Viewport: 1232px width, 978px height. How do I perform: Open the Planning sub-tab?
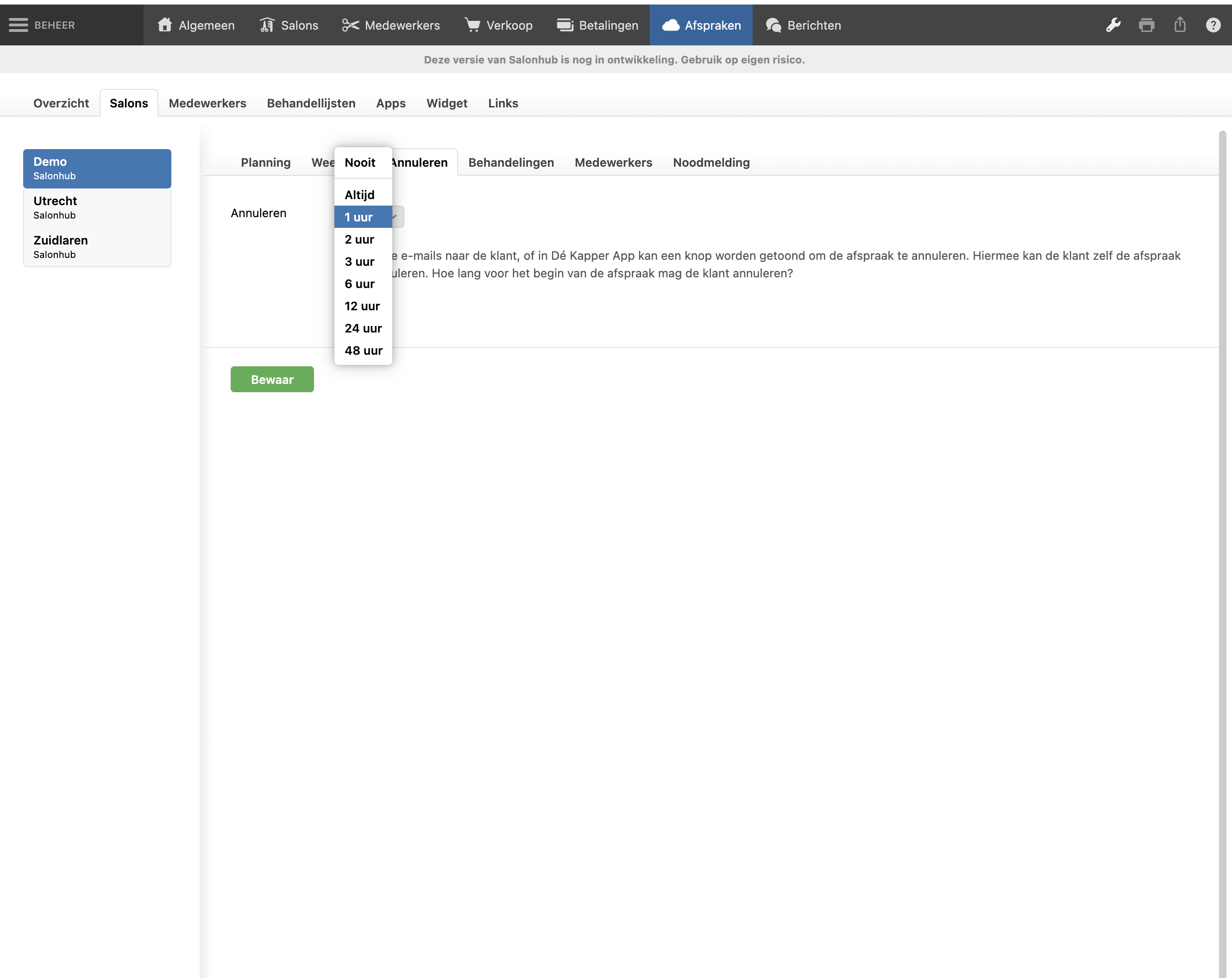266,163
